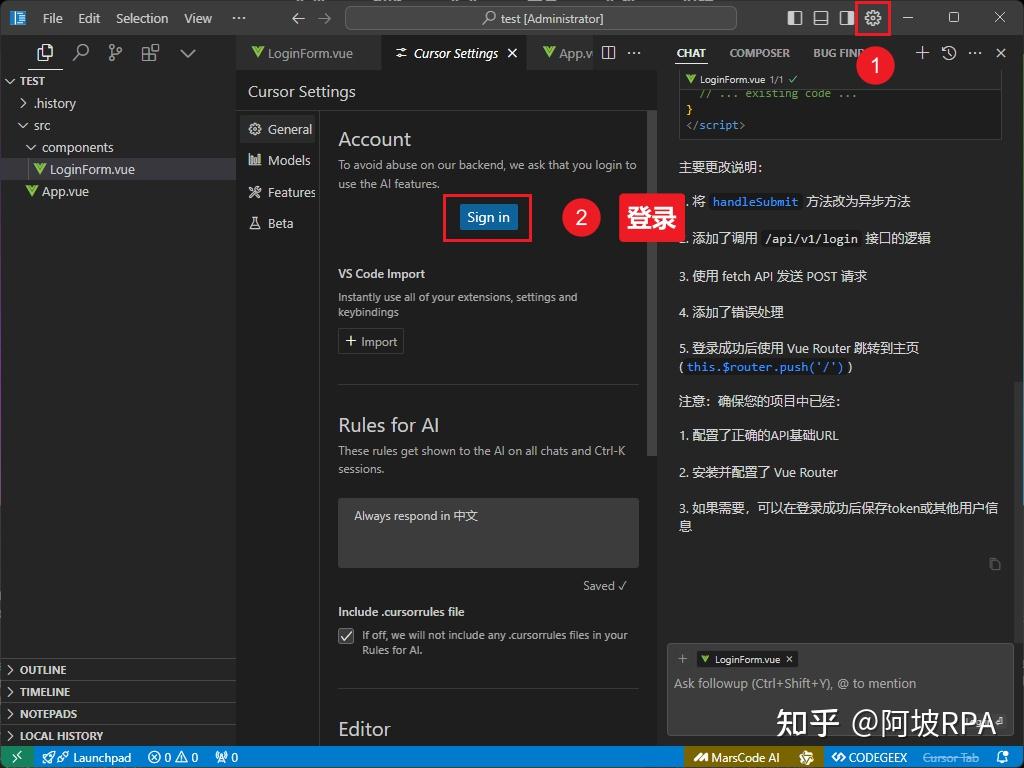Open the File menu
The height and width of the screenshot is (768, 1024).
(x=52, y=17)
